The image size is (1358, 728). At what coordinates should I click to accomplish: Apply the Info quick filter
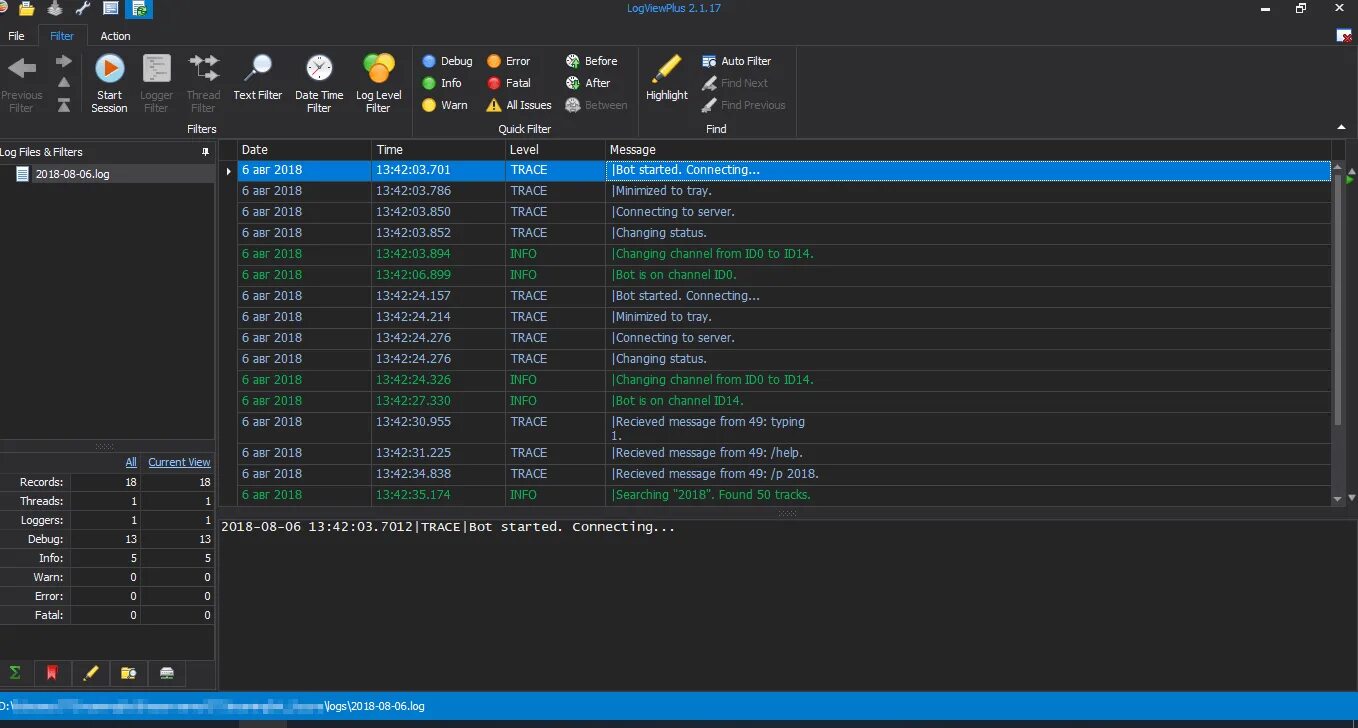click(x=441, y=83)
